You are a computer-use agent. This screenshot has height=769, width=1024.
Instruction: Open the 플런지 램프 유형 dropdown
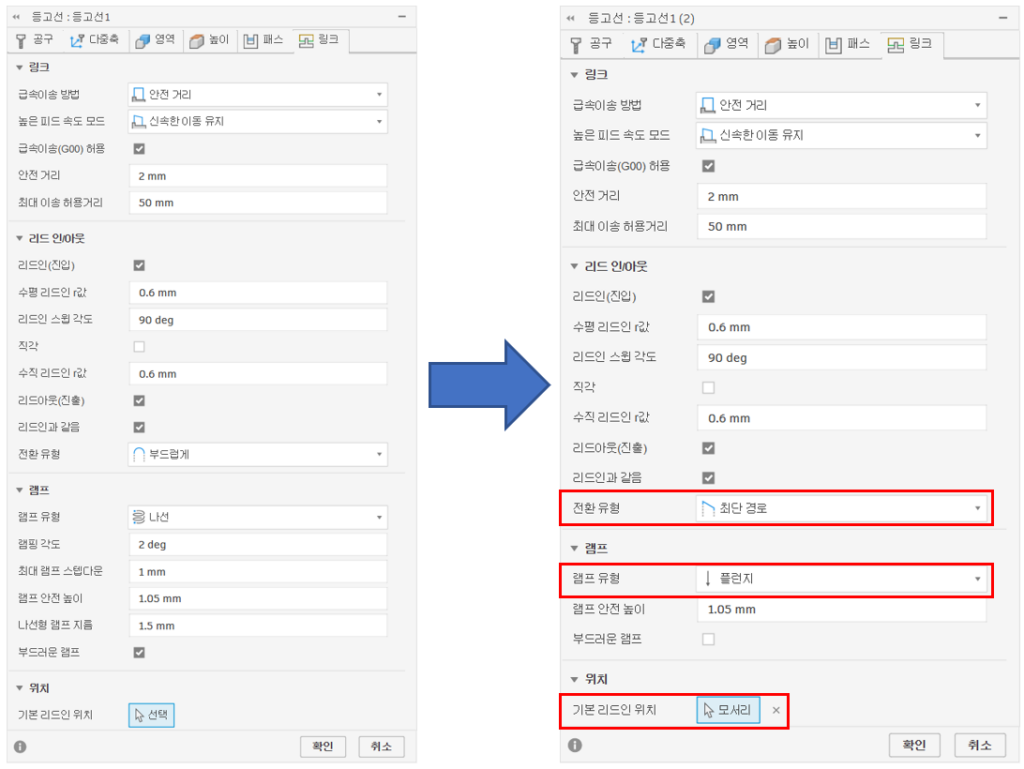pos(840,579)
